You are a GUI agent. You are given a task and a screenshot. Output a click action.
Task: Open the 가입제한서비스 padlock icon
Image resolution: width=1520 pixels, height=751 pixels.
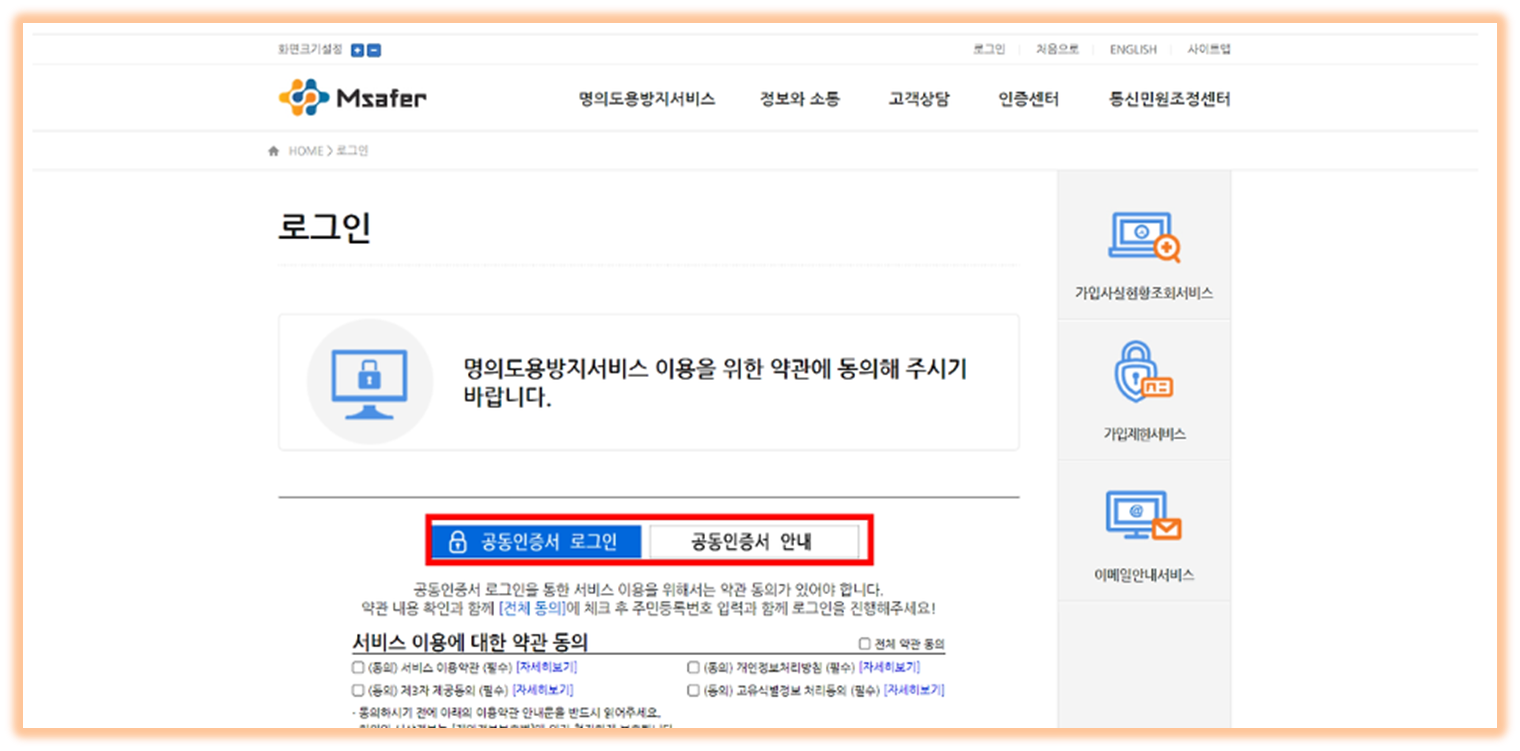pos(1143,372)
